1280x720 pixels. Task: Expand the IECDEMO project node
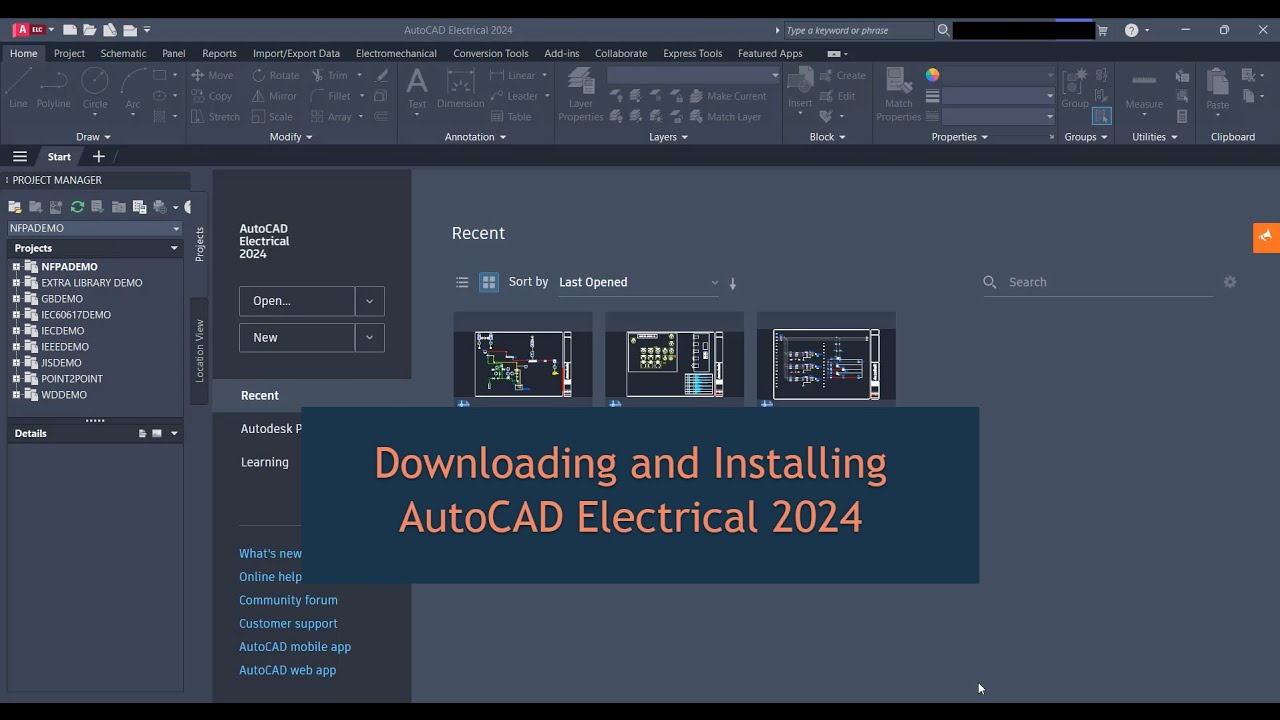(x=16, y=331)
